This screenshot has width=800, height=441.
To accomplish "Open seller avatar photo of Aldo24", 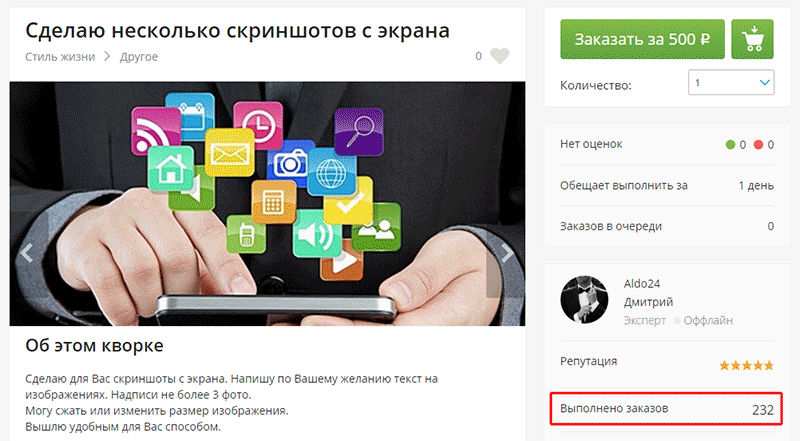I will tap(584, 300).
